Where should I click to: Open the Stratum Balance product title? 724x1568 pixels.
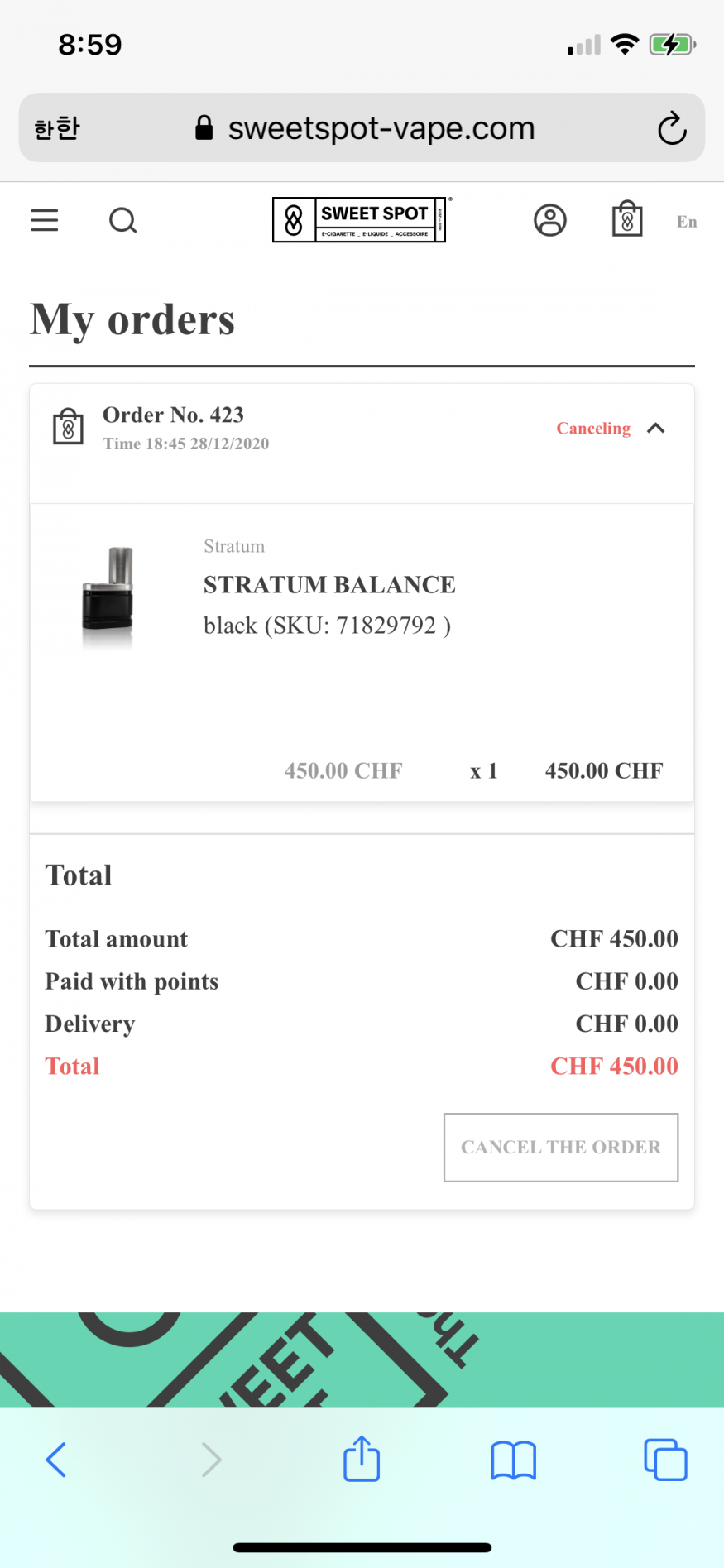click(x=329, y=585)
